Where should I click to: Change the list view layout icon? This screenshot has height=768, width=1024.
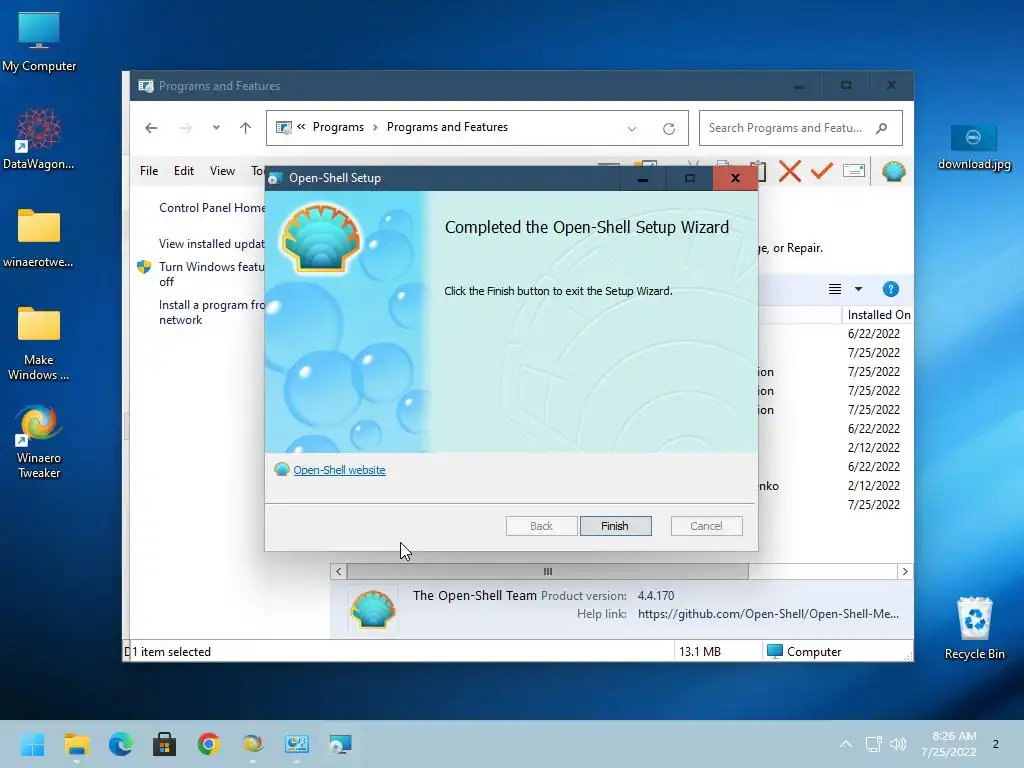tap(835, 289)
